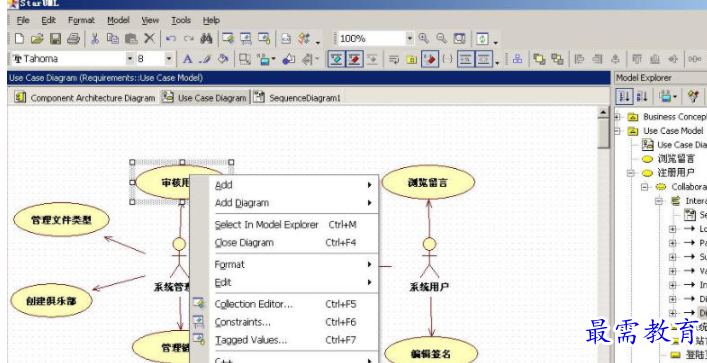
Task: Fit diagram to window icon
Action: point(459,39)
